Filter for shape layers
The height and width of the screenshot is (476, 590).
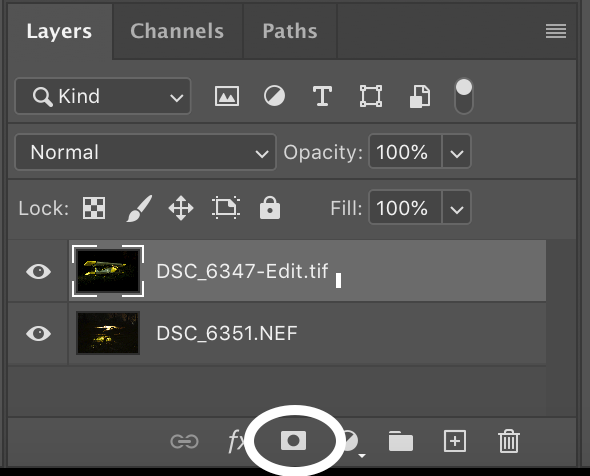pyautogui.click(x=371, y=96)
